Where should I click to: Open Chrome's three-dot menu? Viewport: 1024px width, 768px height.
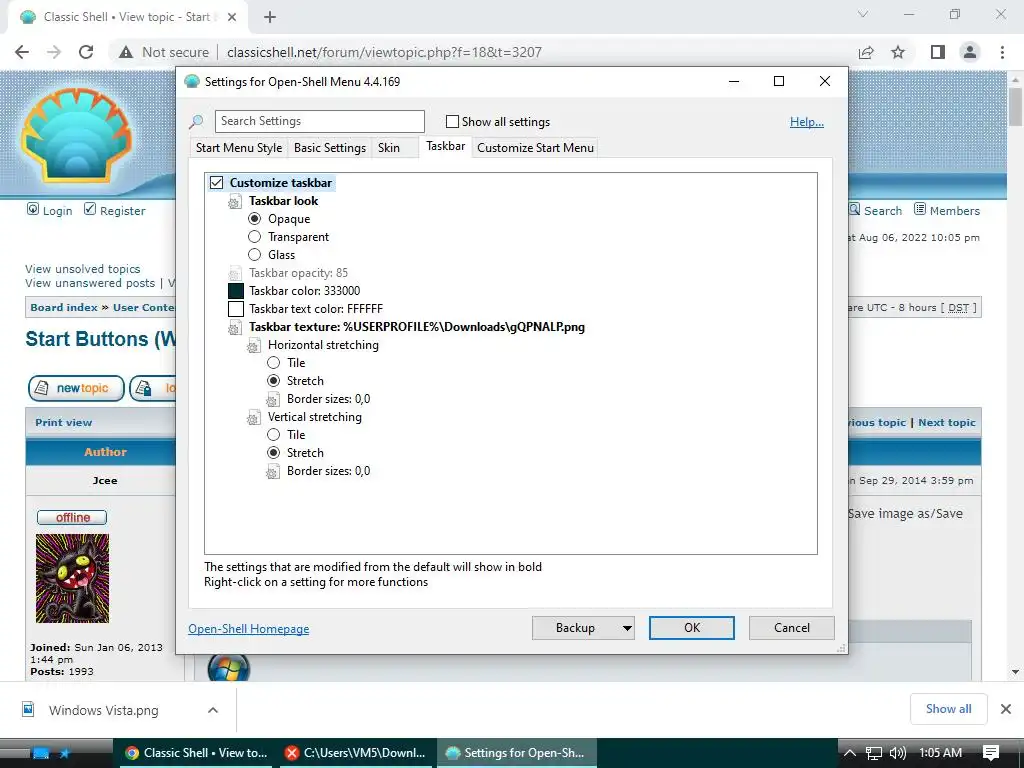1002,52
